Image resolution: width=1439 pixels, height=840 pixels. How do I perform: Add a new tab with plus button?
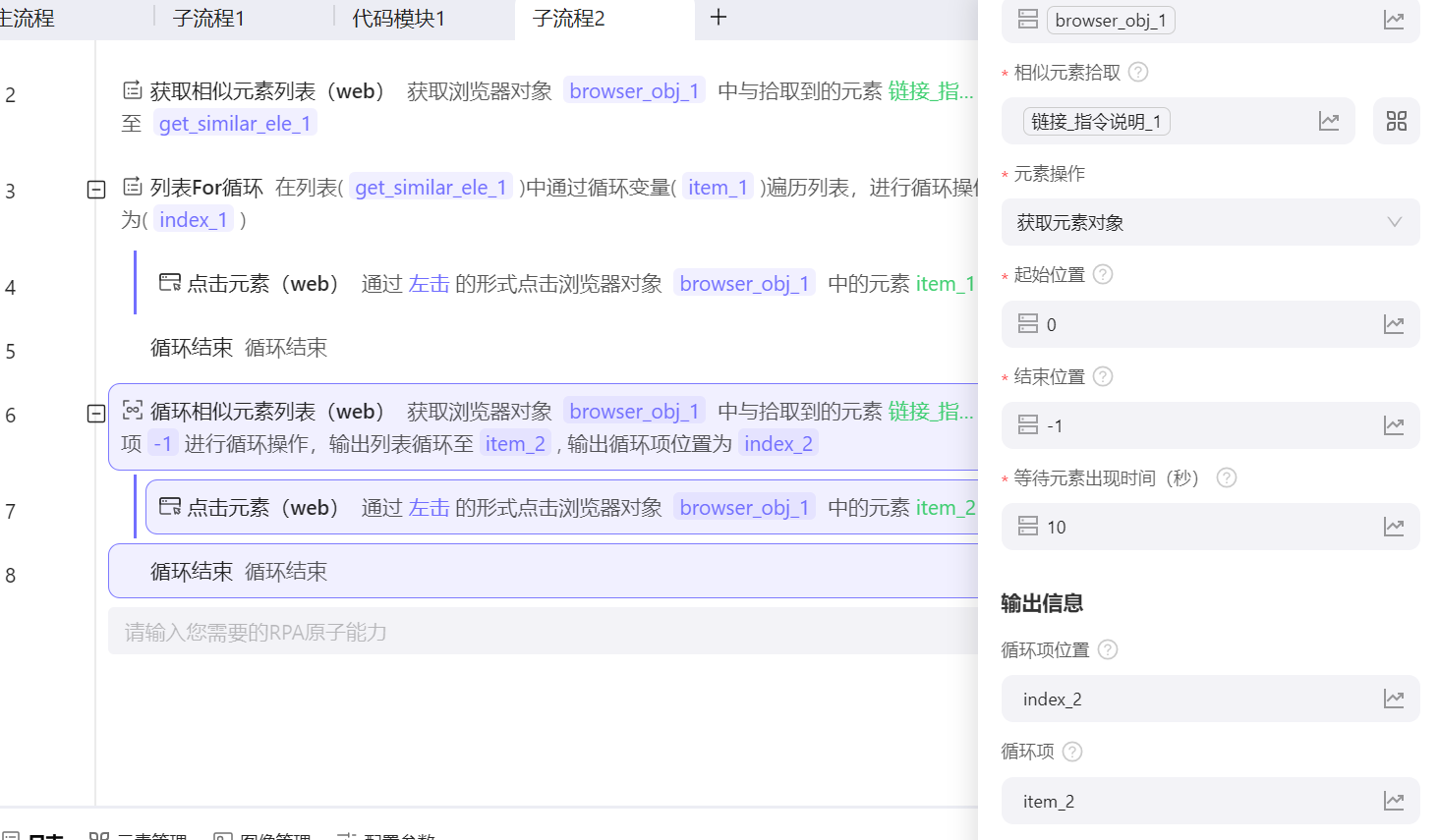[x=719, y=18]
